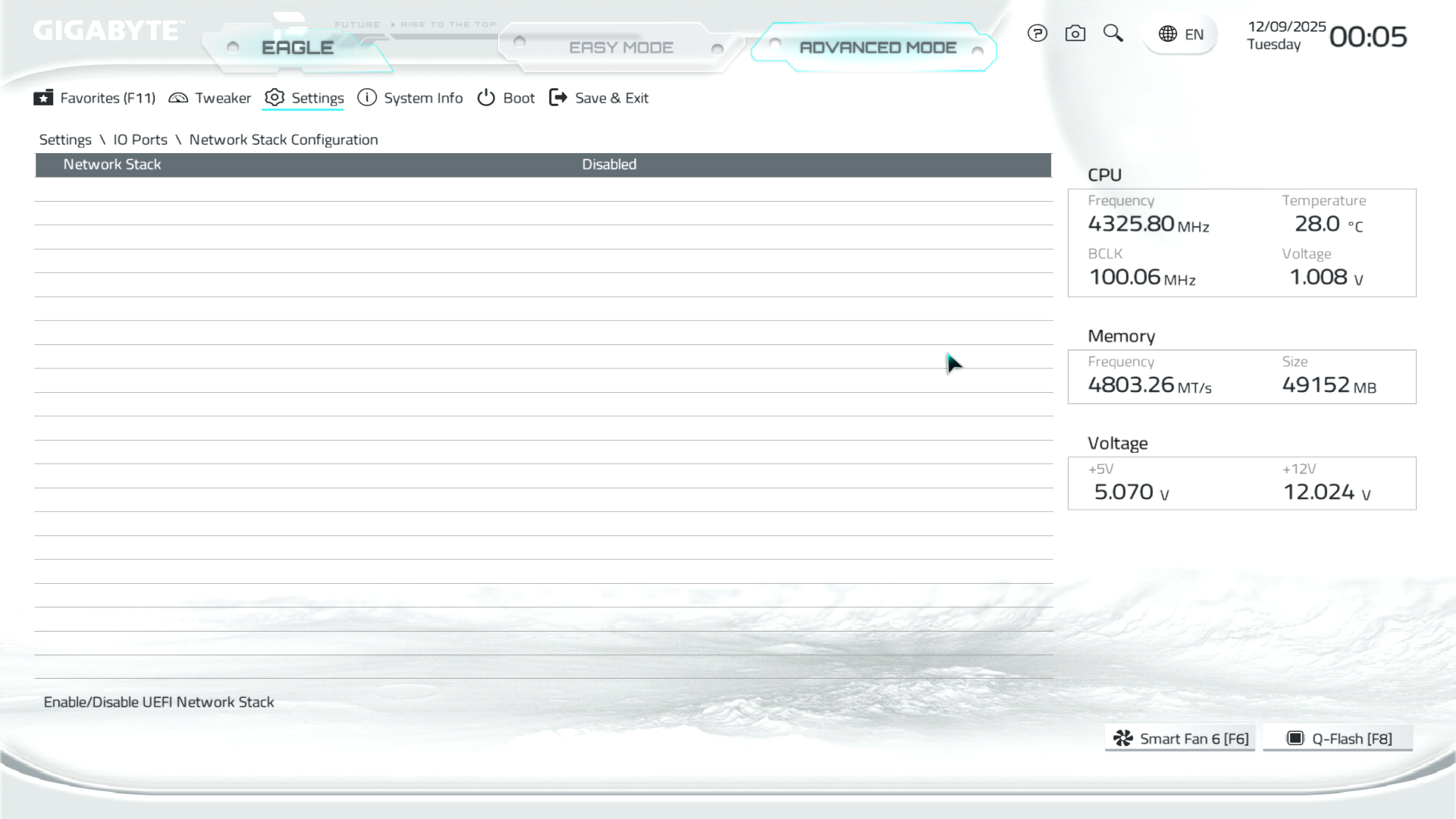This screenshot has width=1456, height=819.
Task: Click the Save & Exit arrow icon
Action: (x=558, y=98)
